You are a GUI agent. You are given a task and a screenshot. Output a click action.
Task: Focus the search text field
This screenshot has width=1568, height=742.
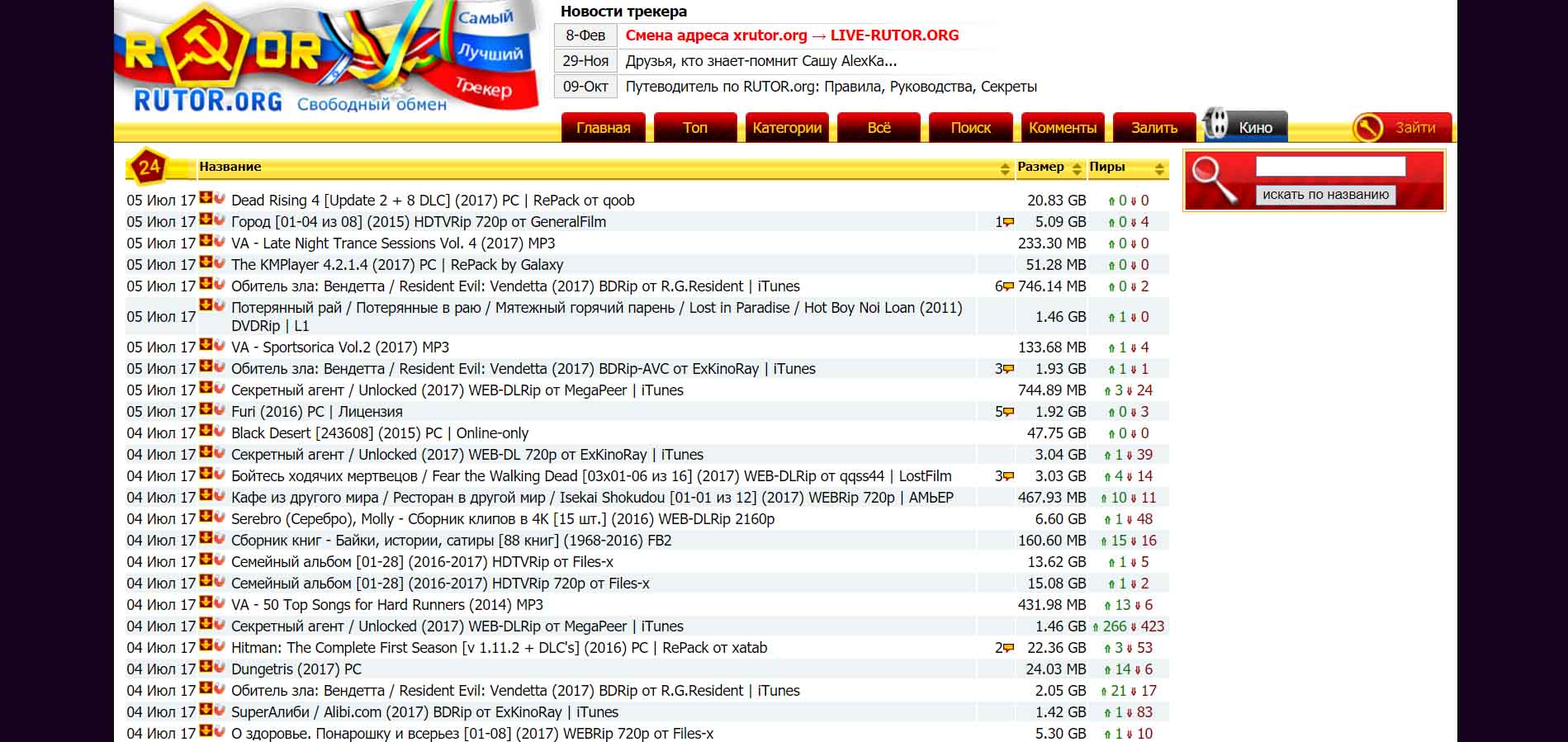[1330, 167]
